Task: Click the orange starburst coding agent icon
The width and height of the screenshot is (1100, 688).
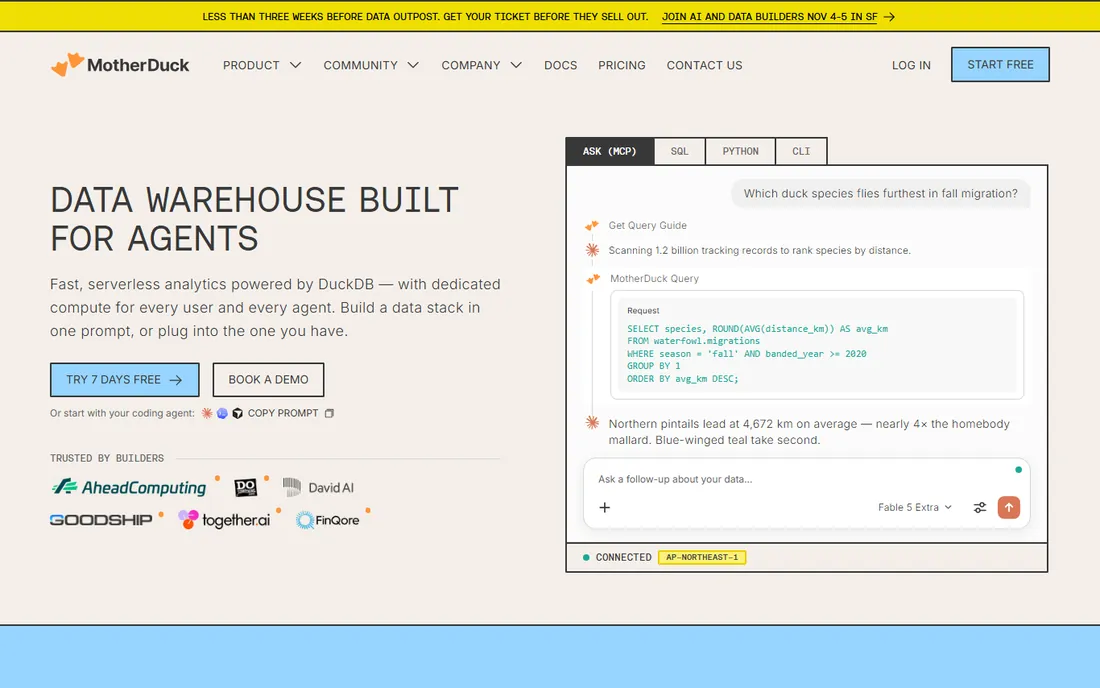Action: click(x=207, y=413)
